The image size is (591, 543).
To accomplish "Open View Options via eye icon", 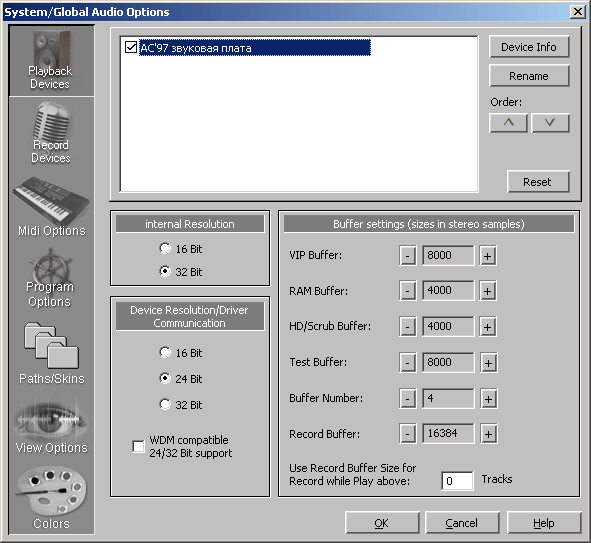I will (x=51, y=425).
